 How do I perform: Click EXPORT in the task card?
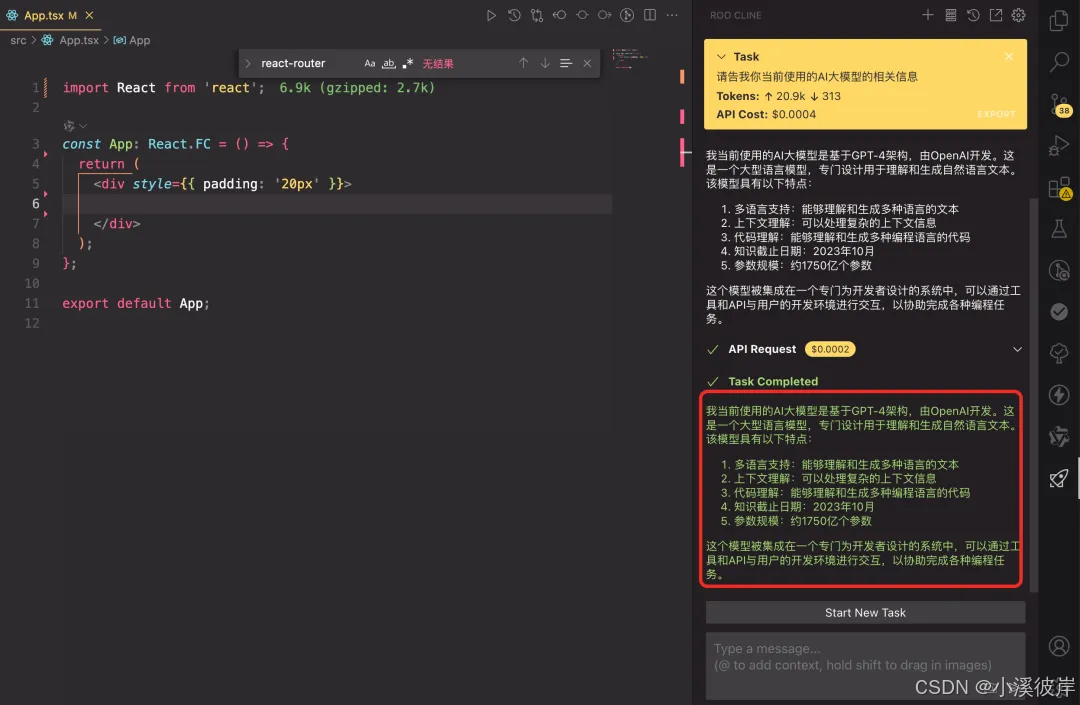tap(996, 114)
